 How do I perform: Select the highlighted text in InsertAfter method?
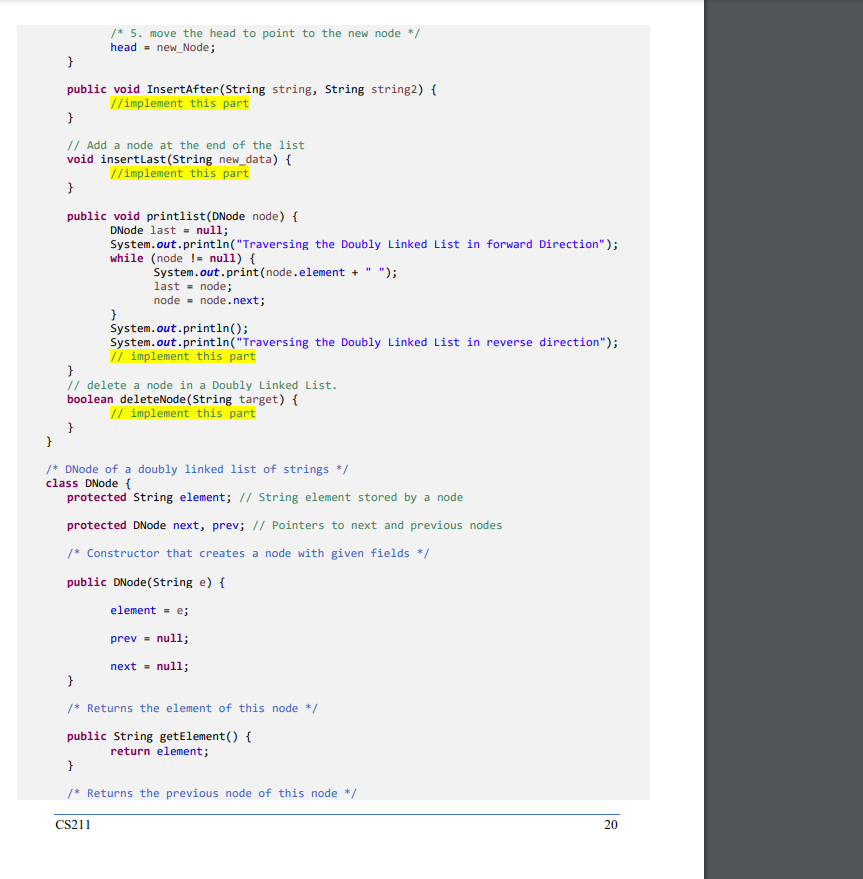coord(180,103)
